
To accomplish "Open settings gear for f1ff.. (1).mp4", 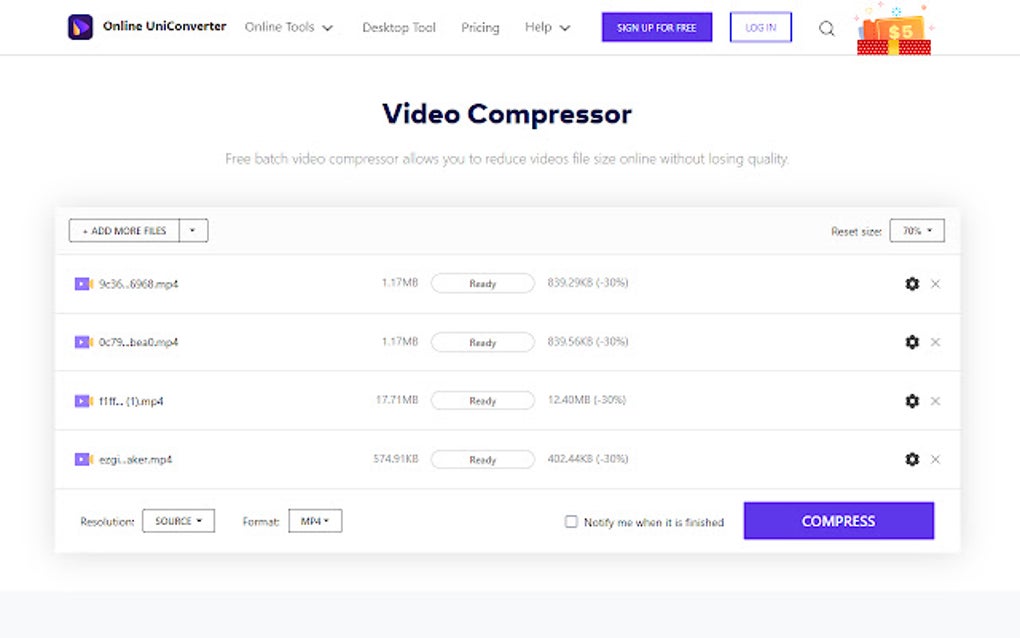I will pos(912,401).
